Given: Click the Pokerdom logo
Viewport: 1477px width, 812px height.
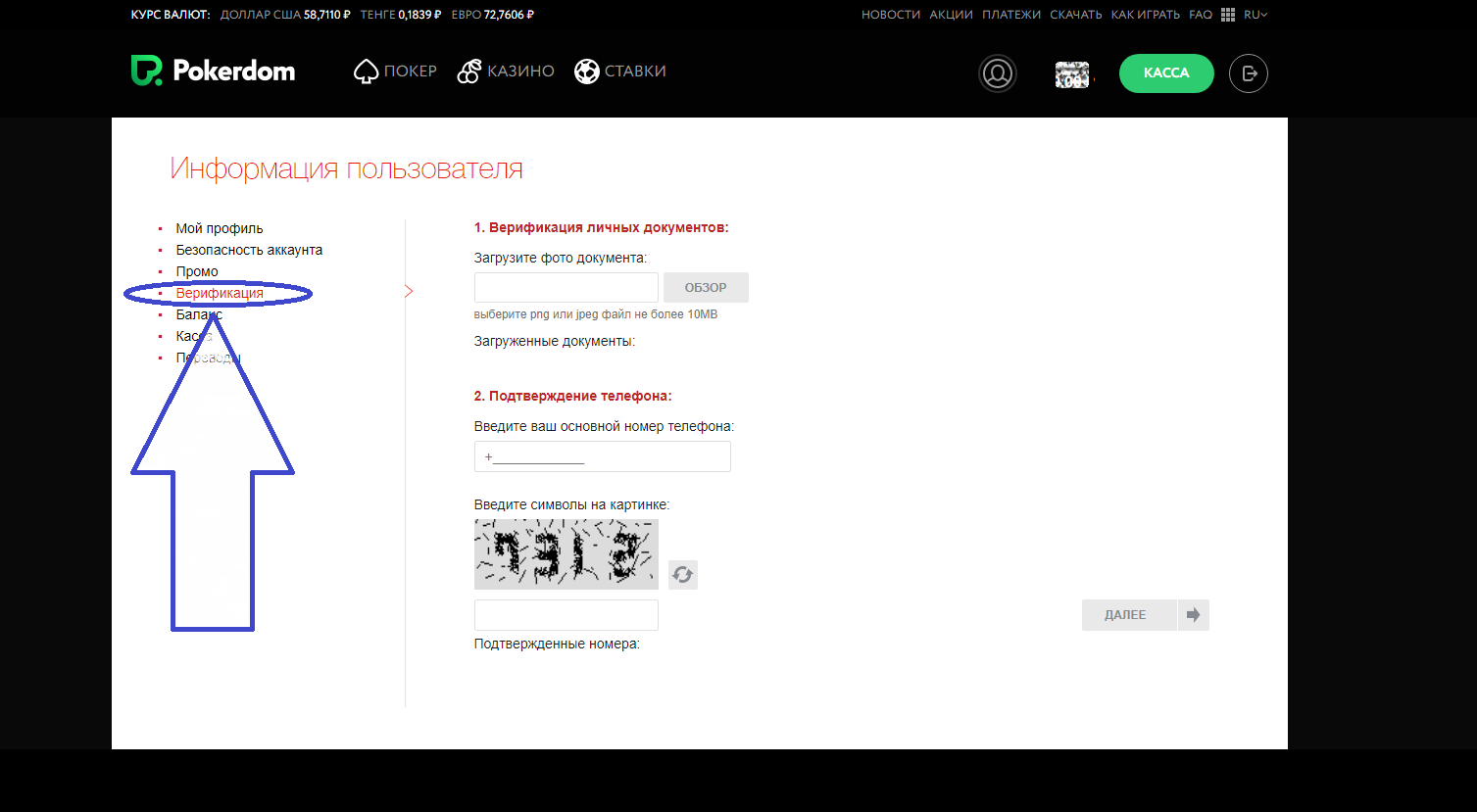Looking at the screenshot, I should coord(213,71).
